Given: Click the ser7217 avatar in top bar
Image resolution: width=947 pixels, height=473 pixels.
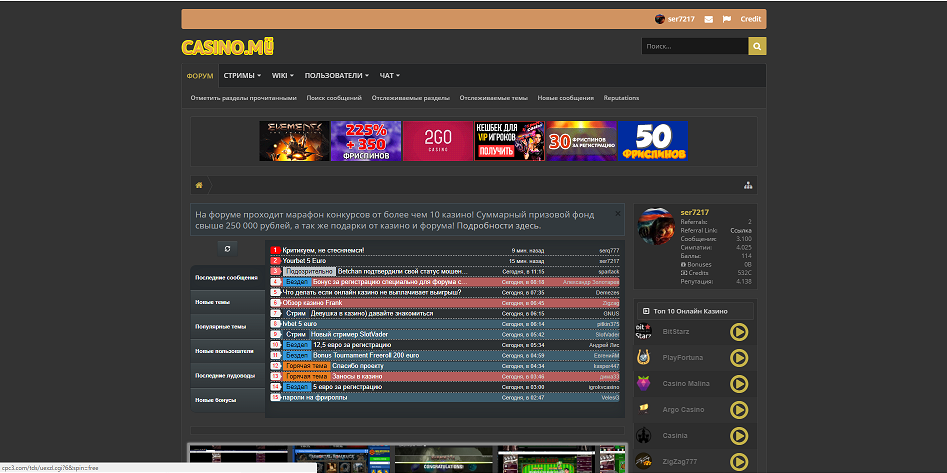Looking at the screenshot, I should click(x=660, y=19).
